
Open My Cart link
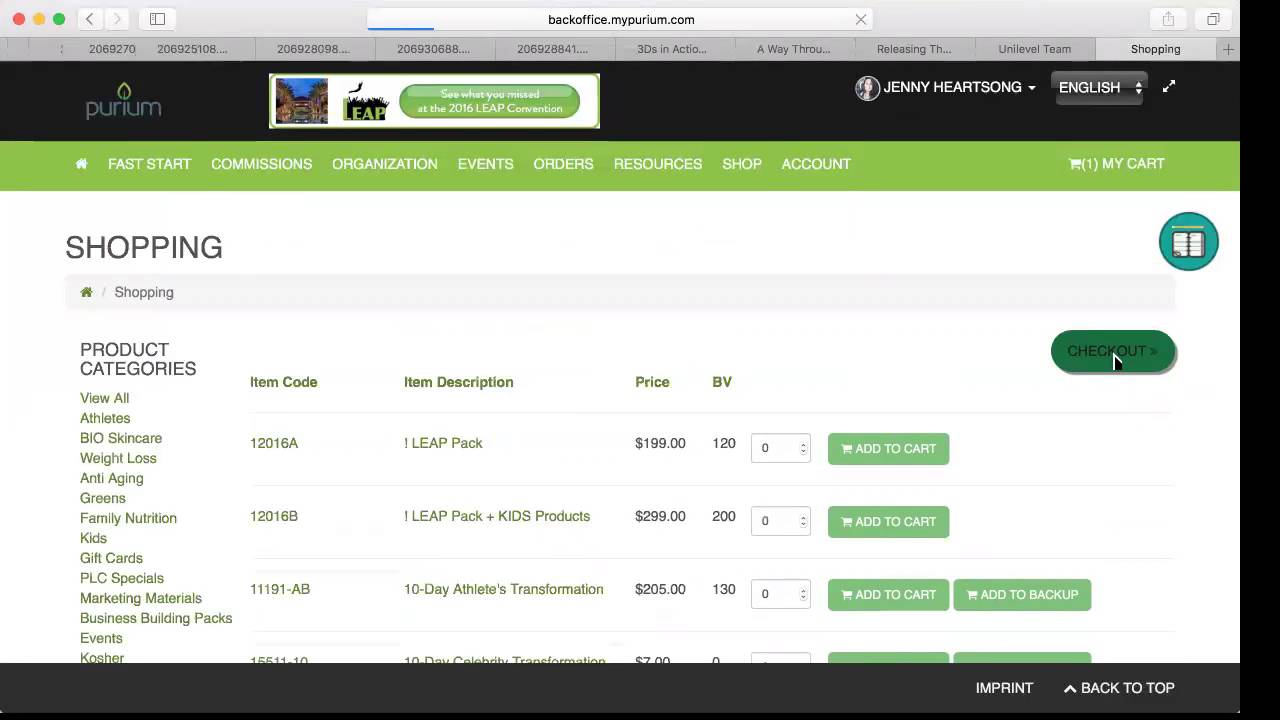[1116, 164]
